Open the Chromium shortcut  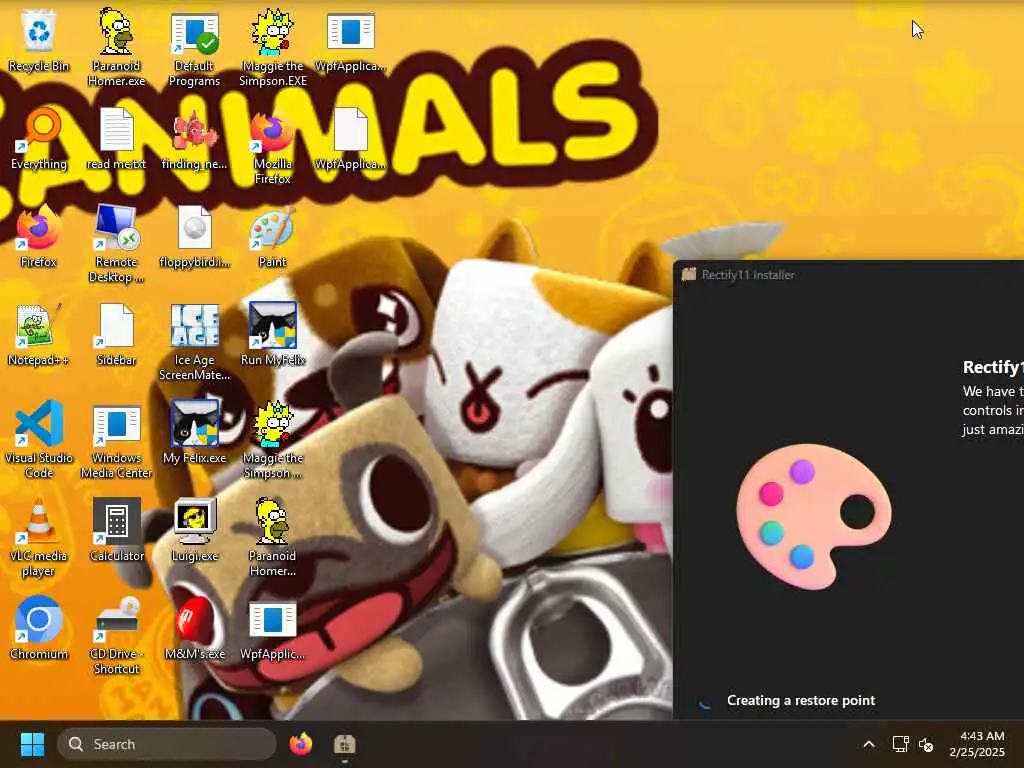tap(39, 628)
